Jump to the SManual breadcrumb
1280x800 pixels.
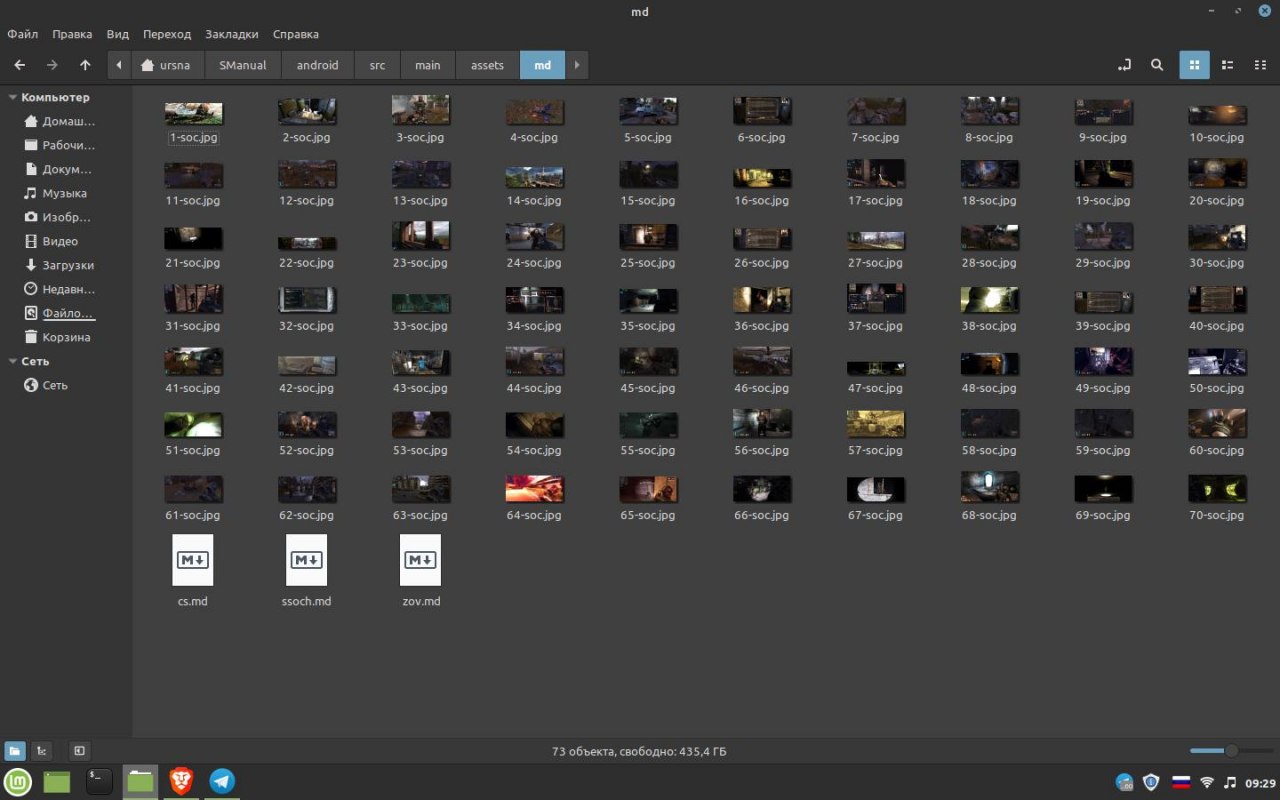click(x=243, y=65)
